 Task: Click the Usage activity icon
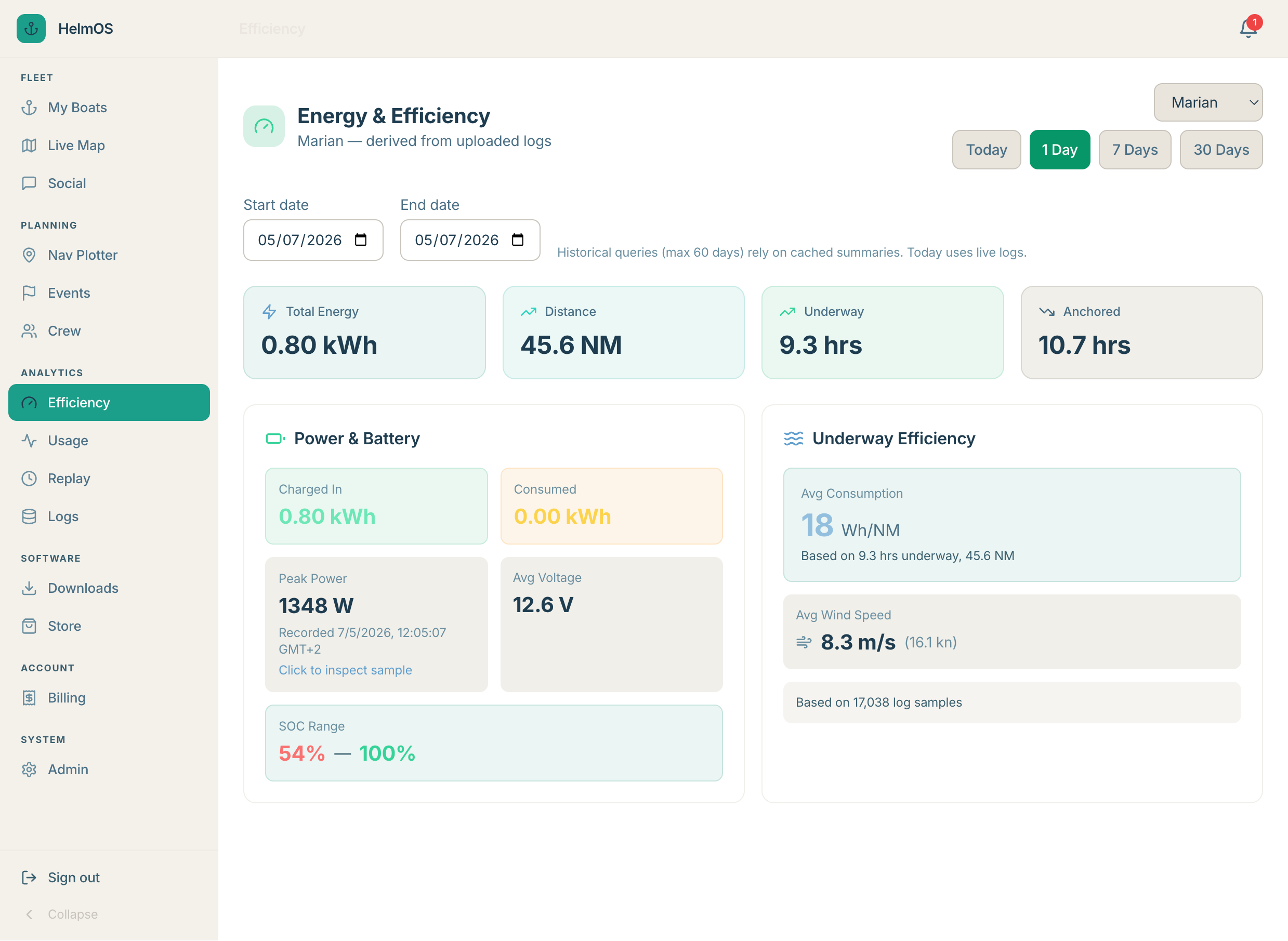tap(29, 440)
